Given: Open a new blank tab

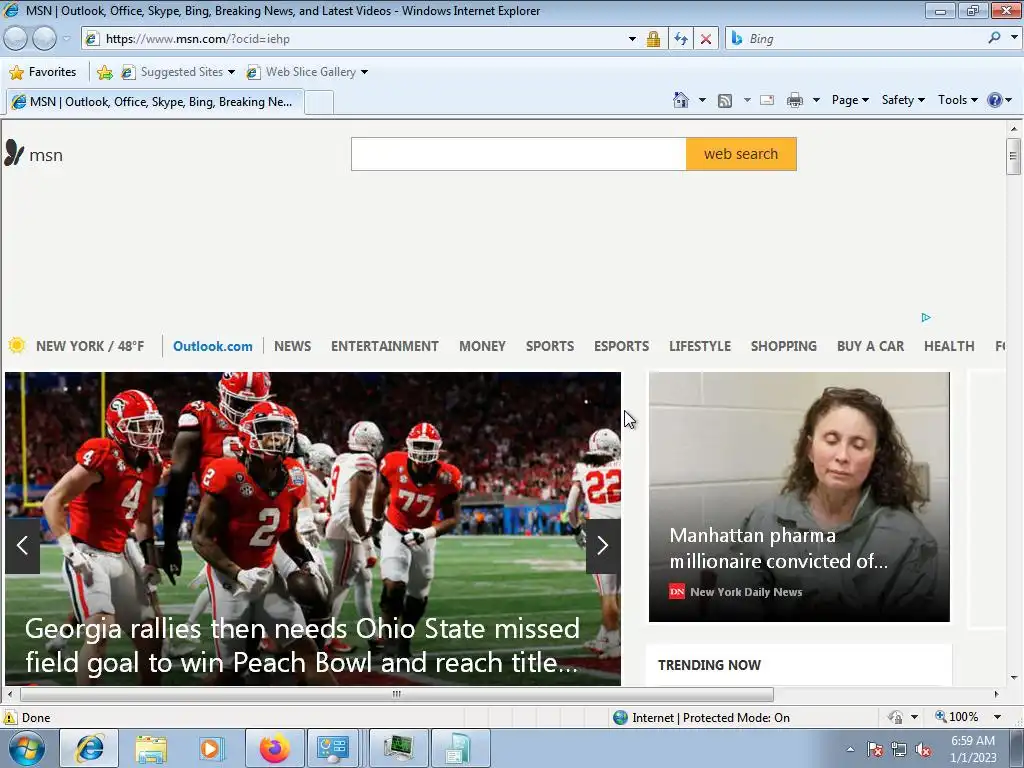Looking at the screenshot, I should [x=319, y=103].
